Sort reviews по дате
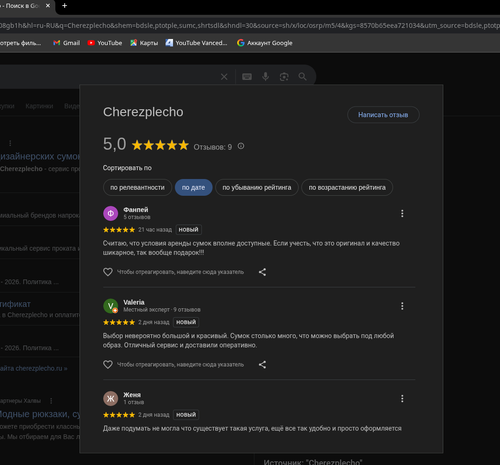Viewport: 500px width, 465px height. 193,188
